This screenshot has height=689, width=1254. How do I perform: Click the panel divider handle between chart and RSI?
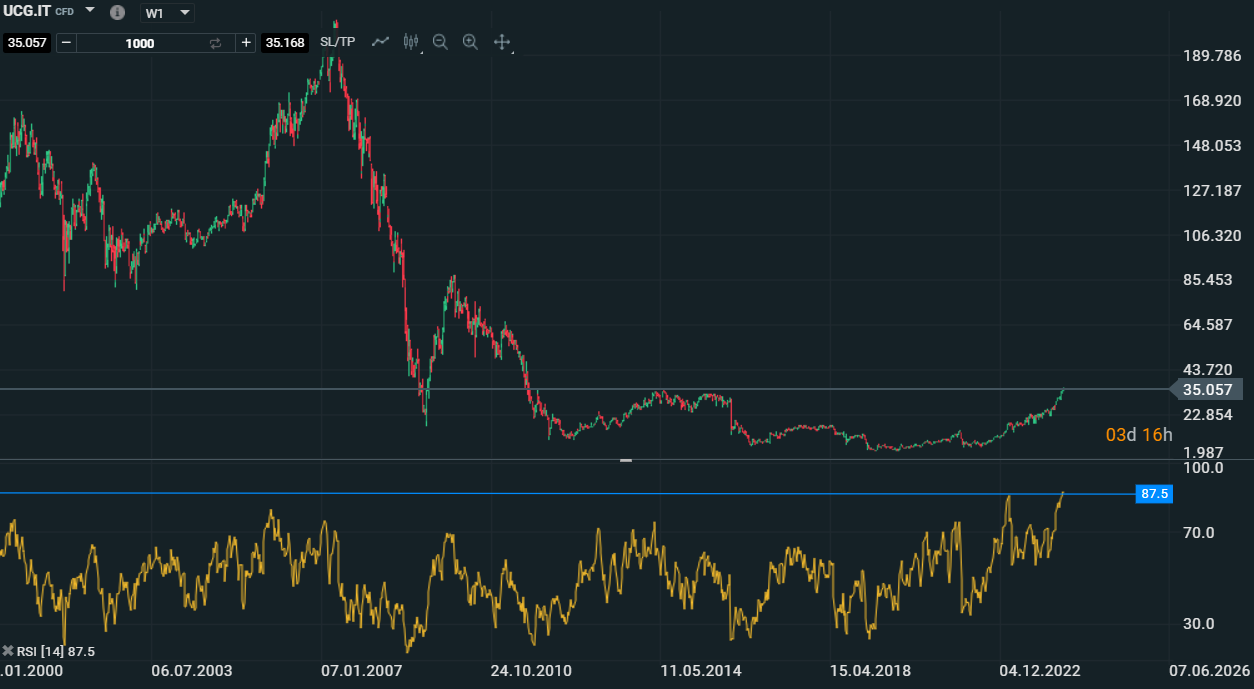point(626,460)
